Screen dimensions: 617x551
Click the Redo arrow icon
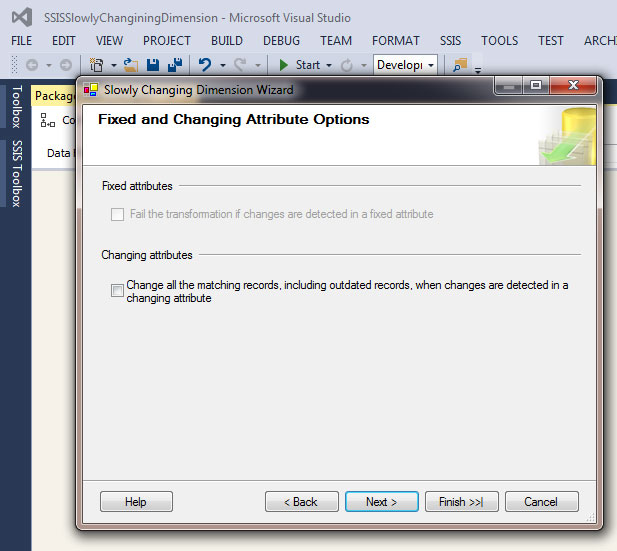[x=240, y=65]
